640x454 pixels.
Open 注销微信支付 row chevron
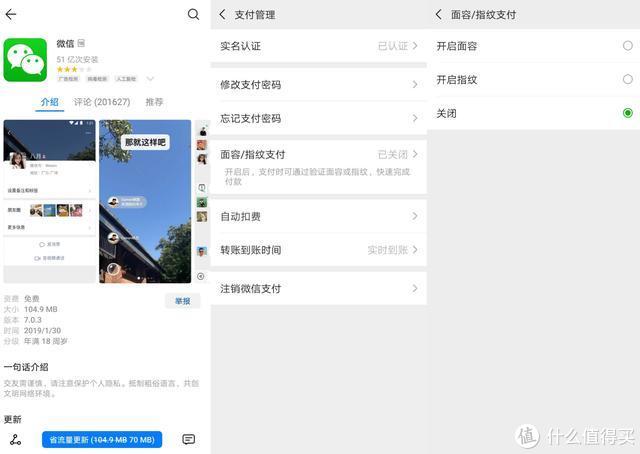click(x=415, y=288)
